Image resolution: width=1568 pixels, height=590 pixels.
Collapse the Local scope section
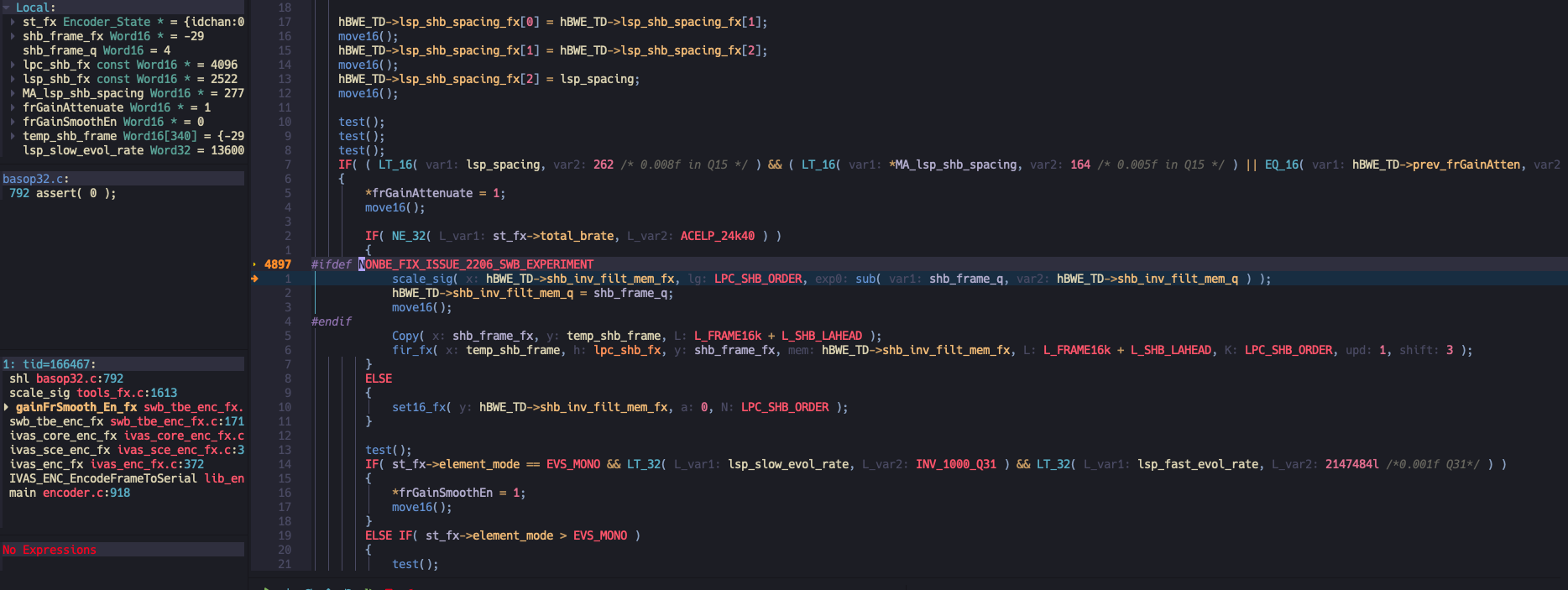coord(7,8)
